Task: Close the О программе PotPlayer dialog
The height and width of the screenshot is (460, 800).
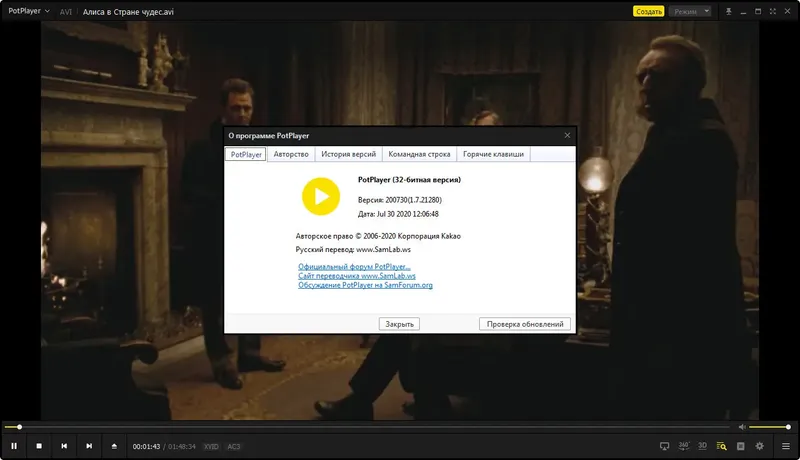Action: pyautogui.click(x=567, y=135)
